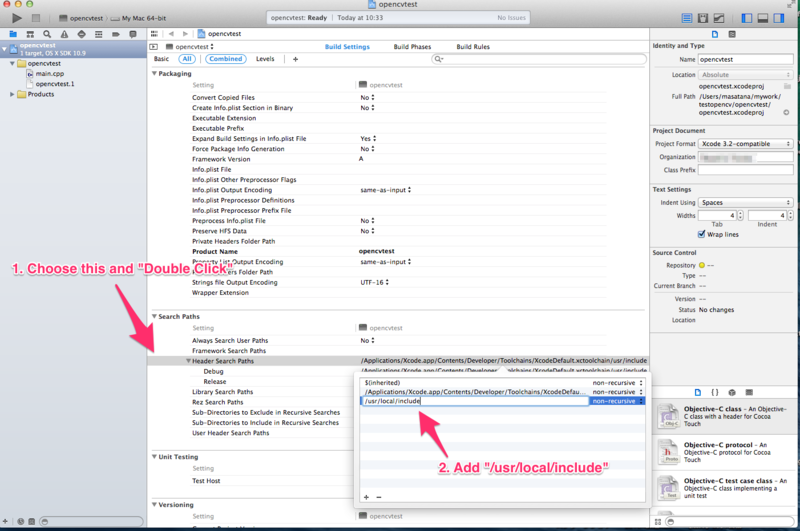Open opencvtest target selector popup
This screenshot has height=531, width=800.
(190, 46)
